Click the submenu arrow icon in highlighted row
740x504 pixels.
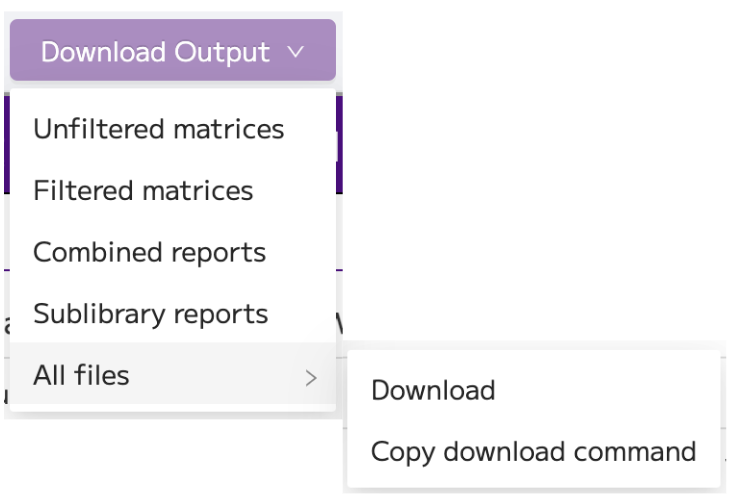click(x=311, y=378)
